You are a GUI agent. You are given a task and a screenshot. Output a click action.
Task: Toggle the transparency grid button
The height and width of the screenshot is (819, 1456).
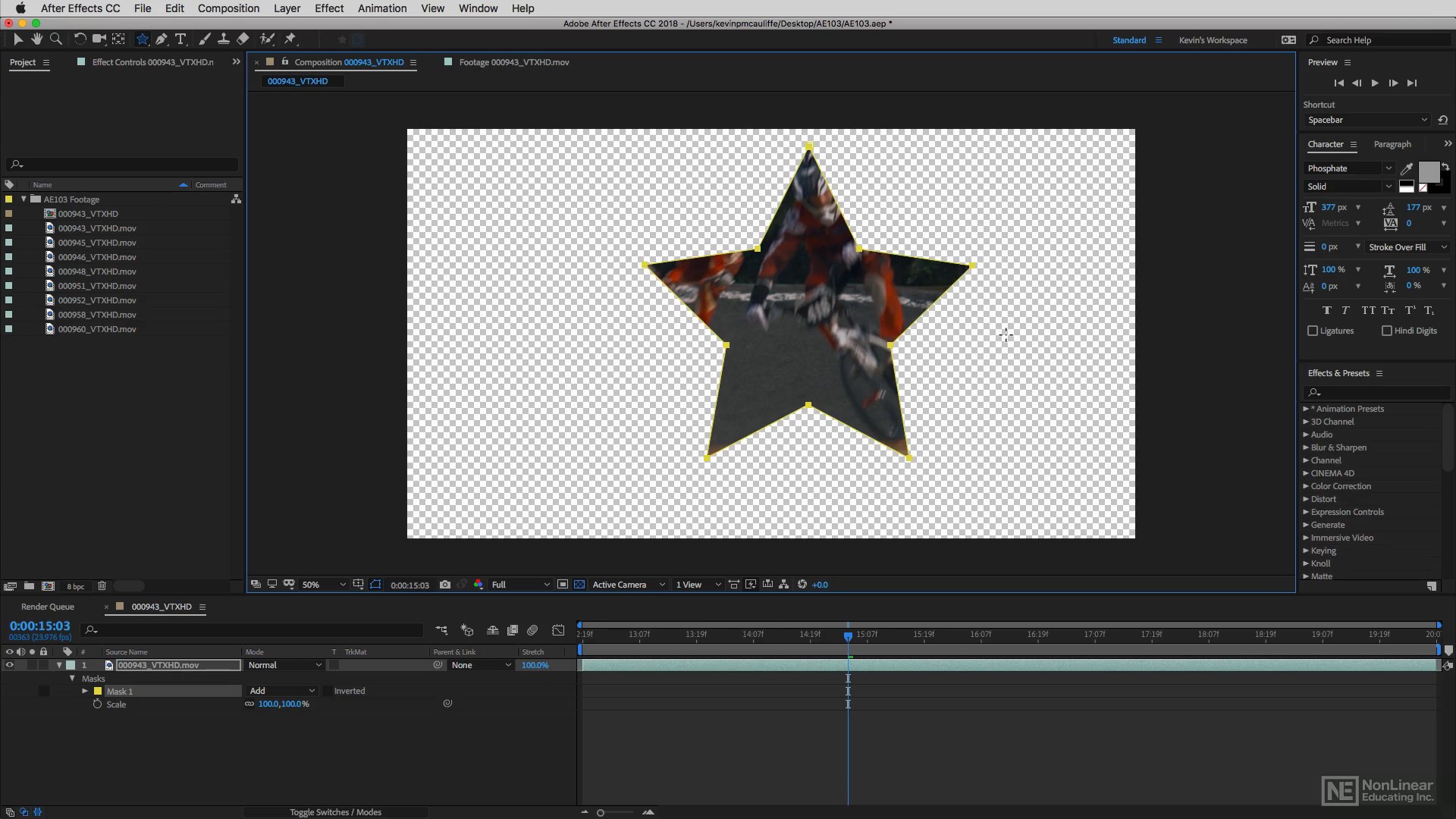[x=579, y=585]
